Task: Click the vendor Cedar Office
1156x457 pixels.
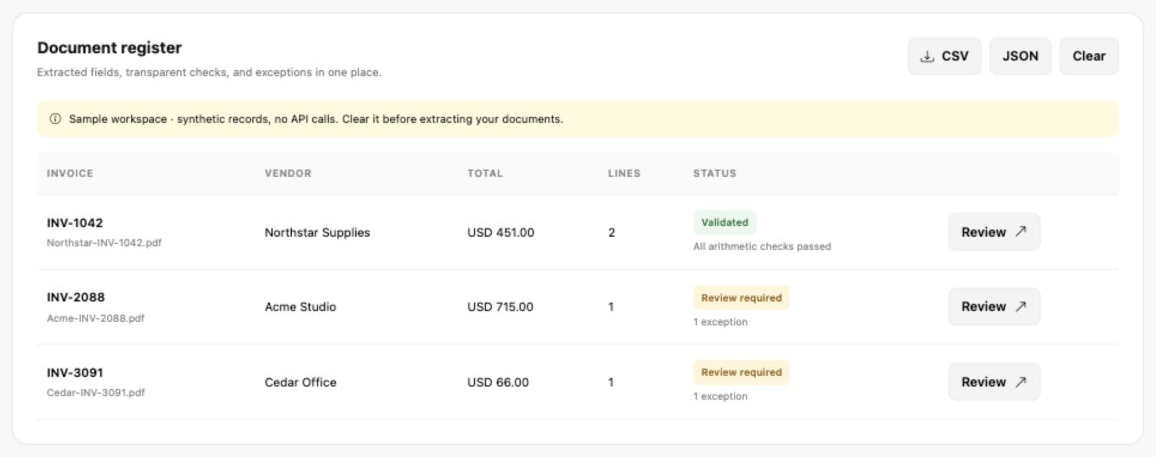Action: (300, 383)
